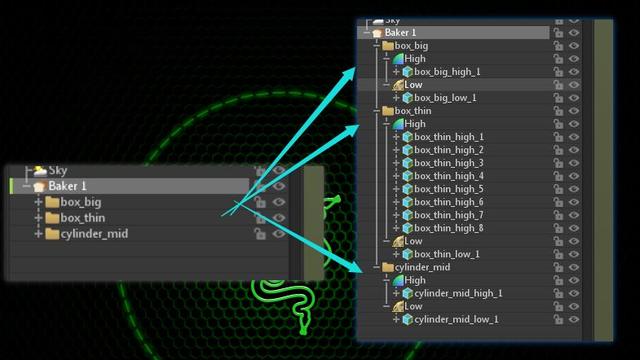Toggle lock on box_big_high_1 row
This screenshot has height=360, width=640.
click(x=558, y=72)
